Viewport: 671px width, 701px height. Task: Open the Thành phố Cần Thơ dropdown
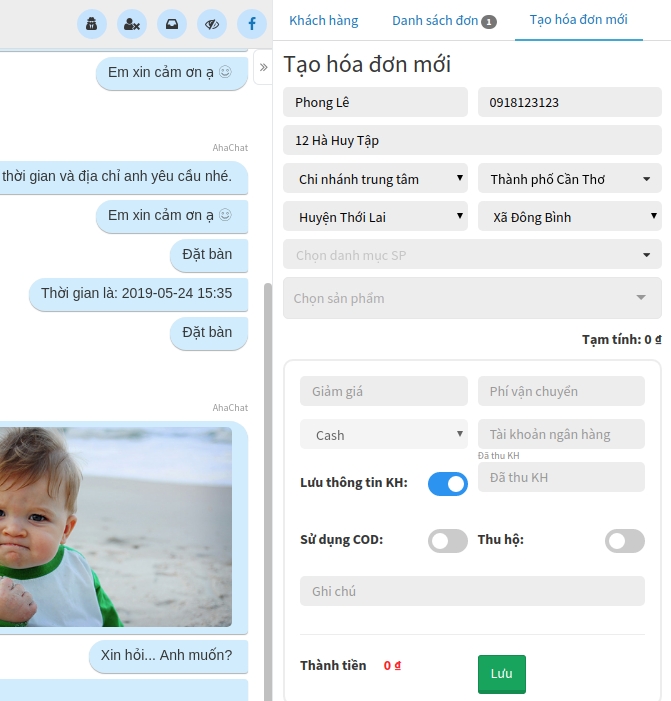(569, 180)
